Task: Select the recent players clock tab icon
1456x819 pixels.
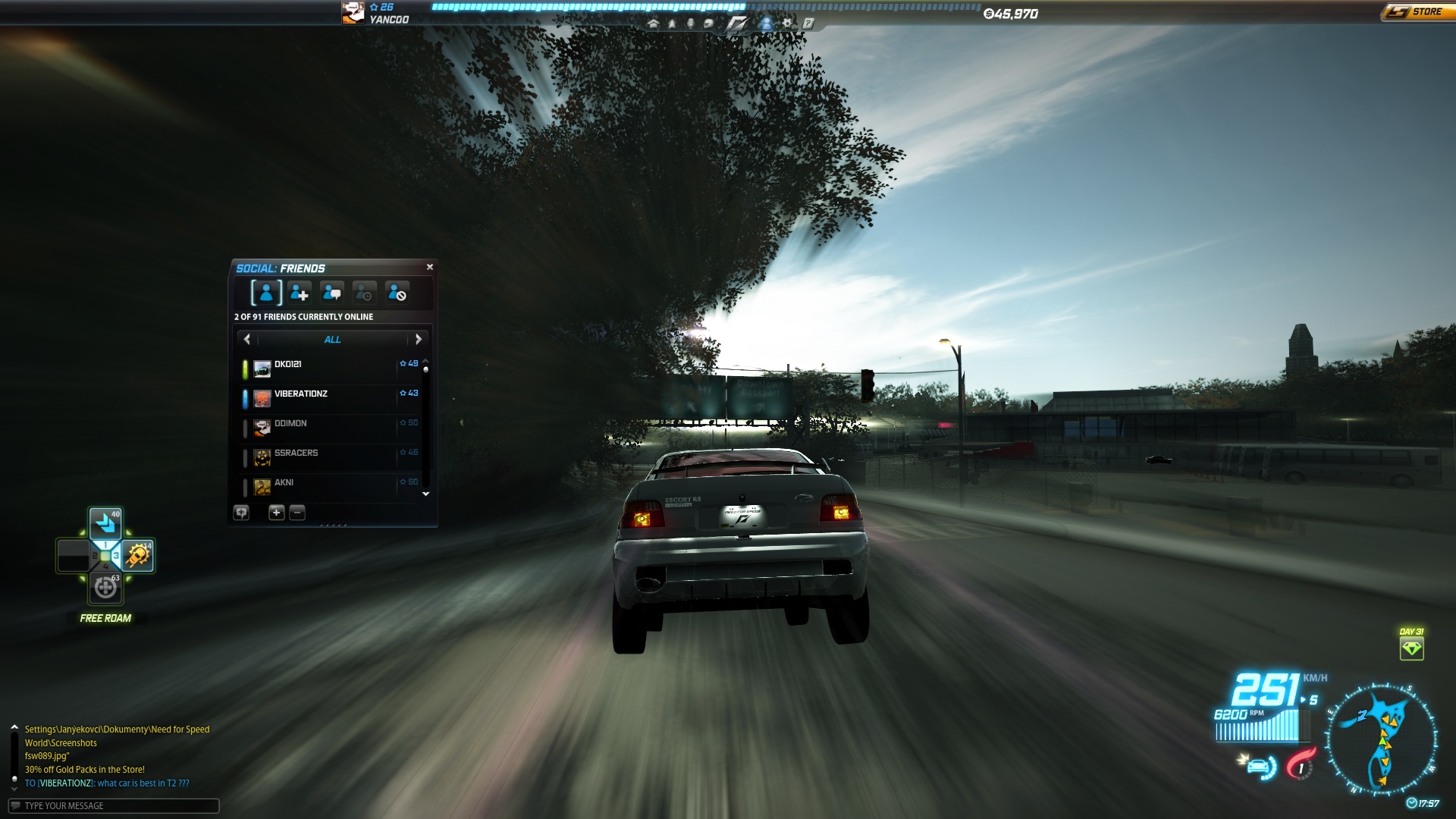Action: coord(365,293)
